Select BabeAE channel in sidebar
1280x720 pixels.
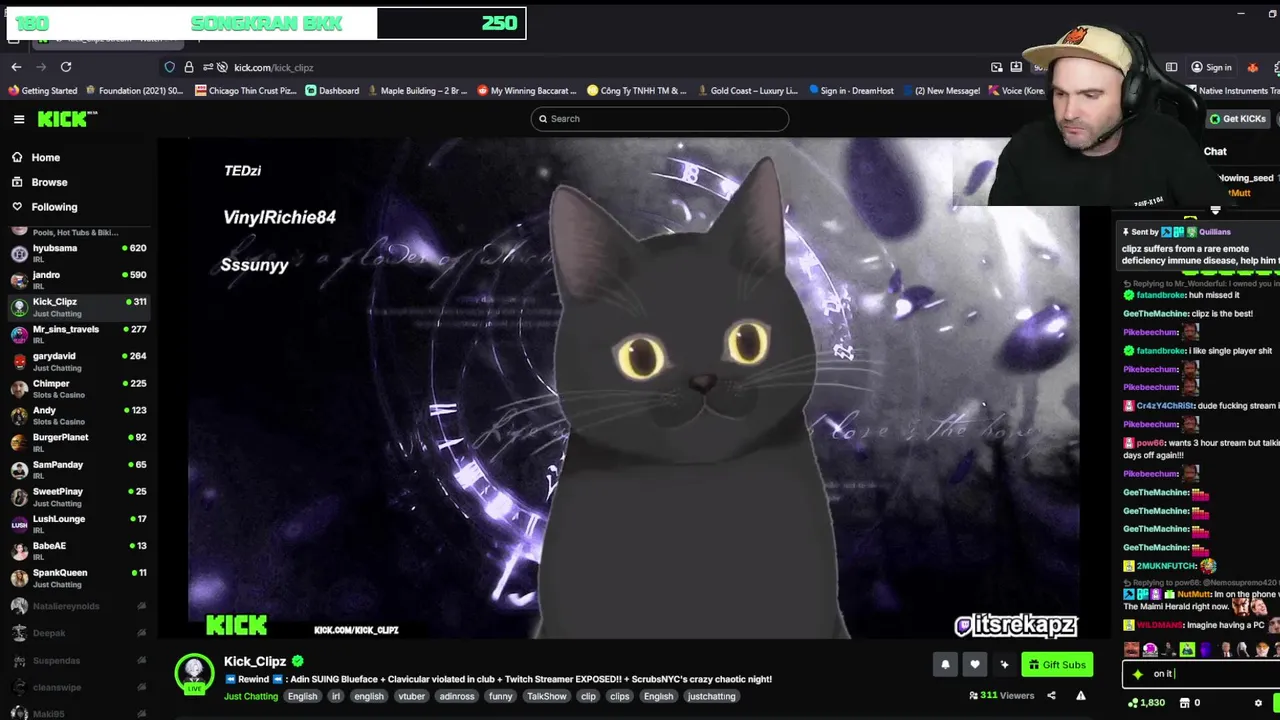pyautogui.click(x=80, y=551)
